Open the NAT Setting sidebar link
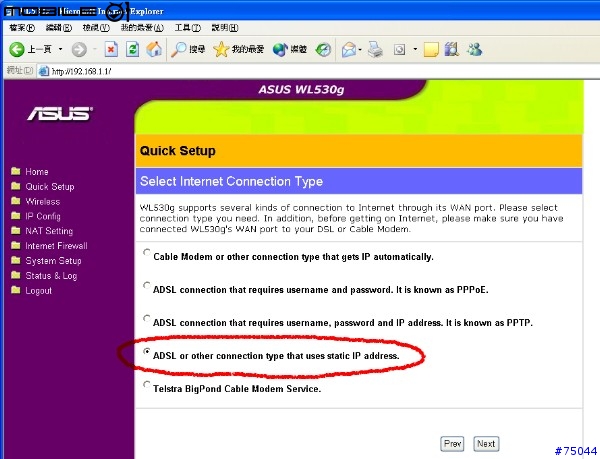 pyautogui.click(x=49, y=231)
